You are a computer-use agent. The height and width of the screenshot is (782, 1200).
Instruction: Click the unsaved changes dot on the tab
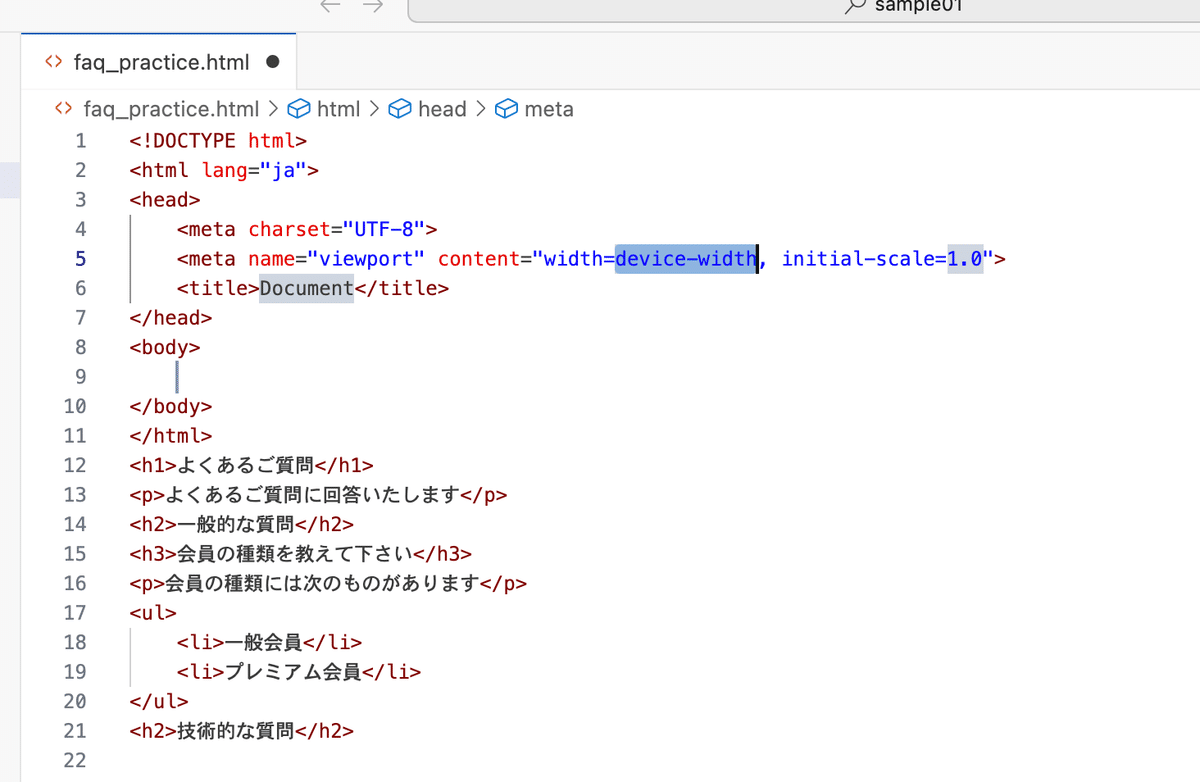[x=272, y=62]
